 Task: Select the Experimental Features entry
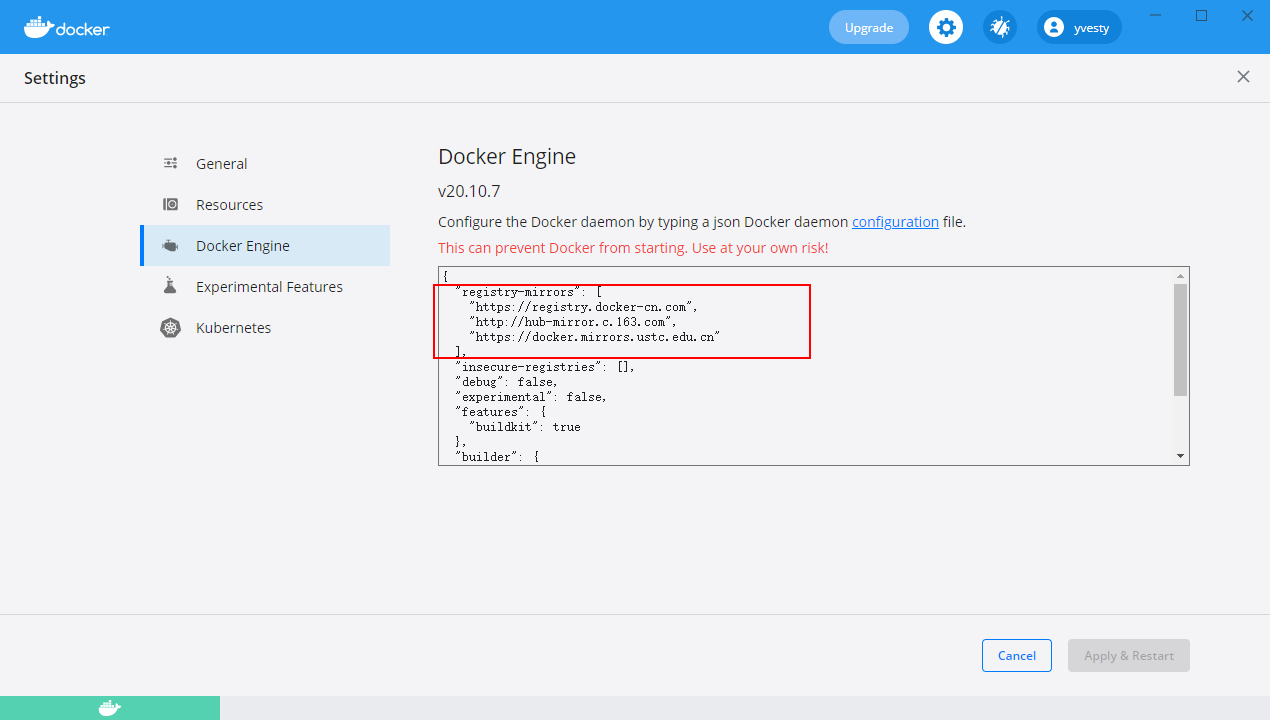269,286
